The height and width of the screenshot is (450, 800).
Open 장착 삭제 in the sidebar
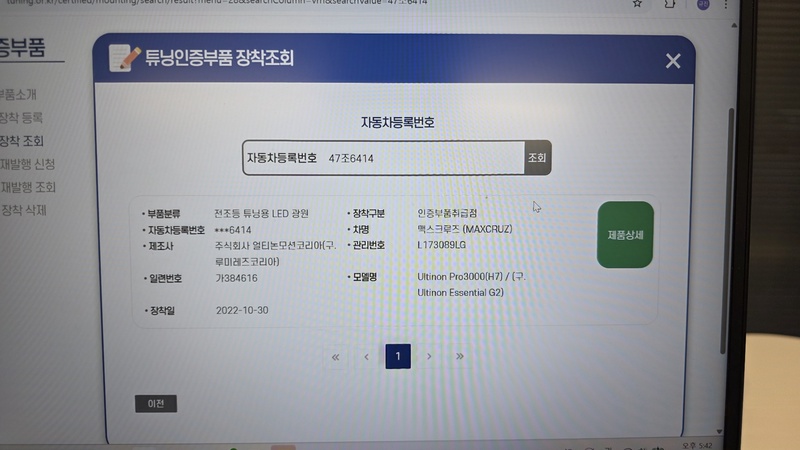[24, 210]
